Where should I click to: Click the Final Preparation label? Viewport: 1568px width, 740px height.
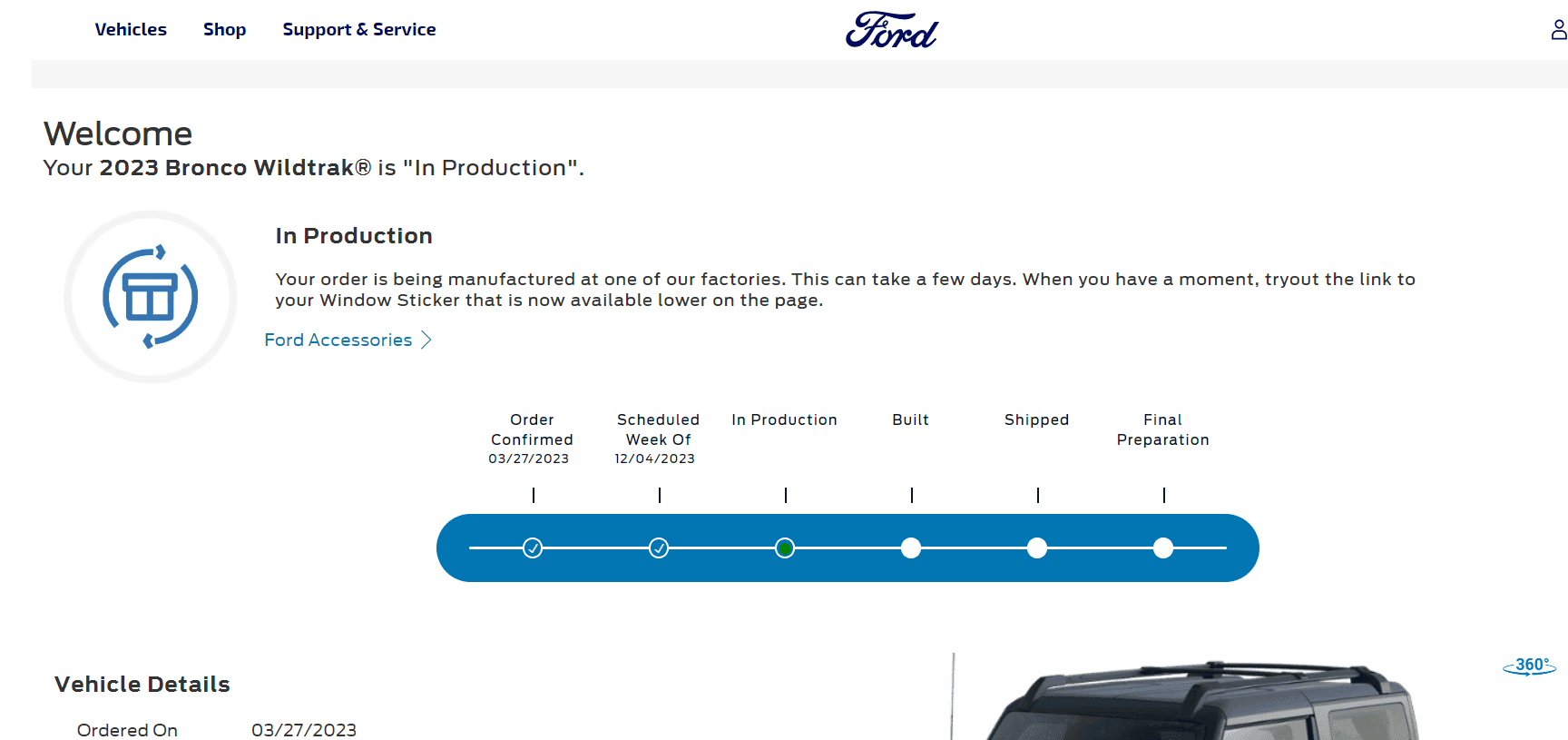[x=1163, y=429]
